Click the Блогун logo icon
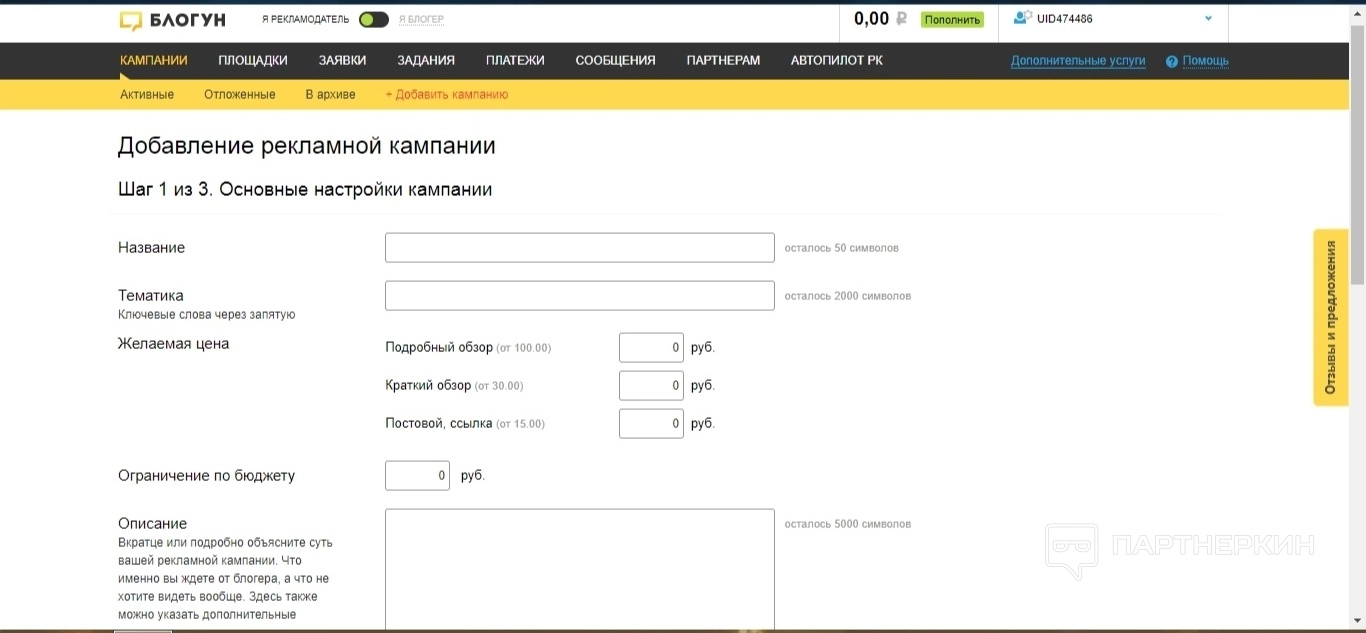Viewport: 1366px width, 633px height. (130, 20)
